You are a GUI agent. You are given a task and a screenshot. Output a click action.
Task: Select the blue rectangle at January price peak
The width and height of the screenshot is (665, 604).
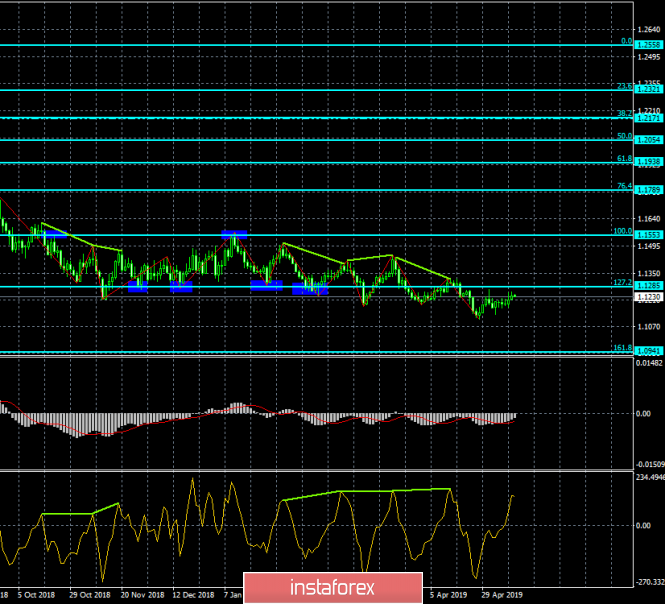point(234,235)
